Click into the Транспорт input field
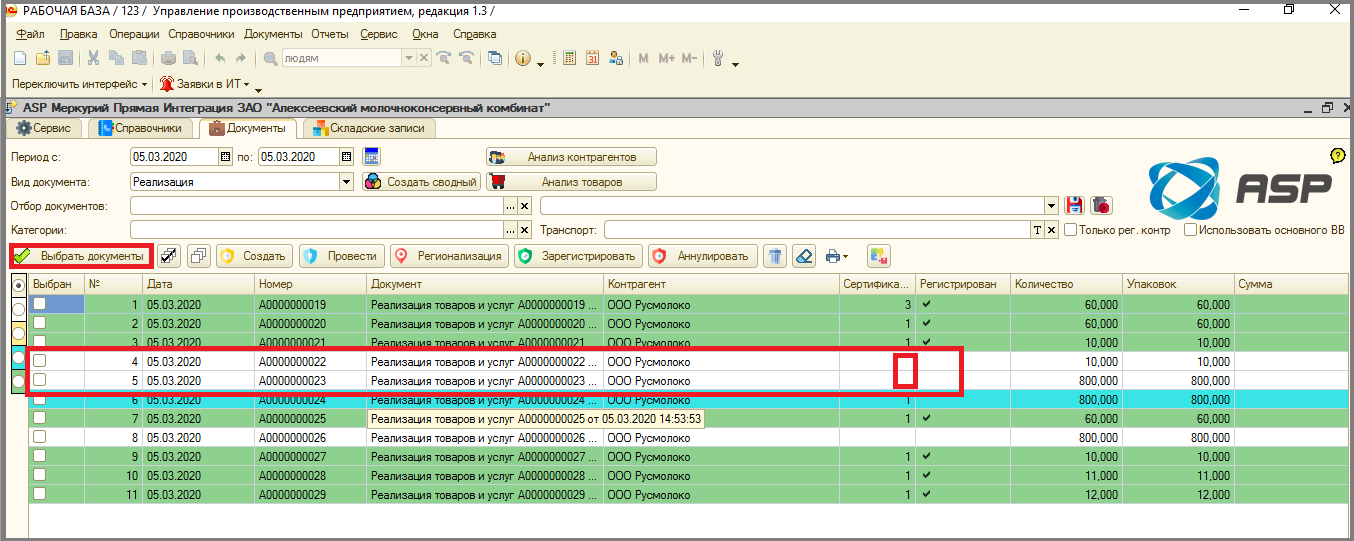 coord(816,230)
